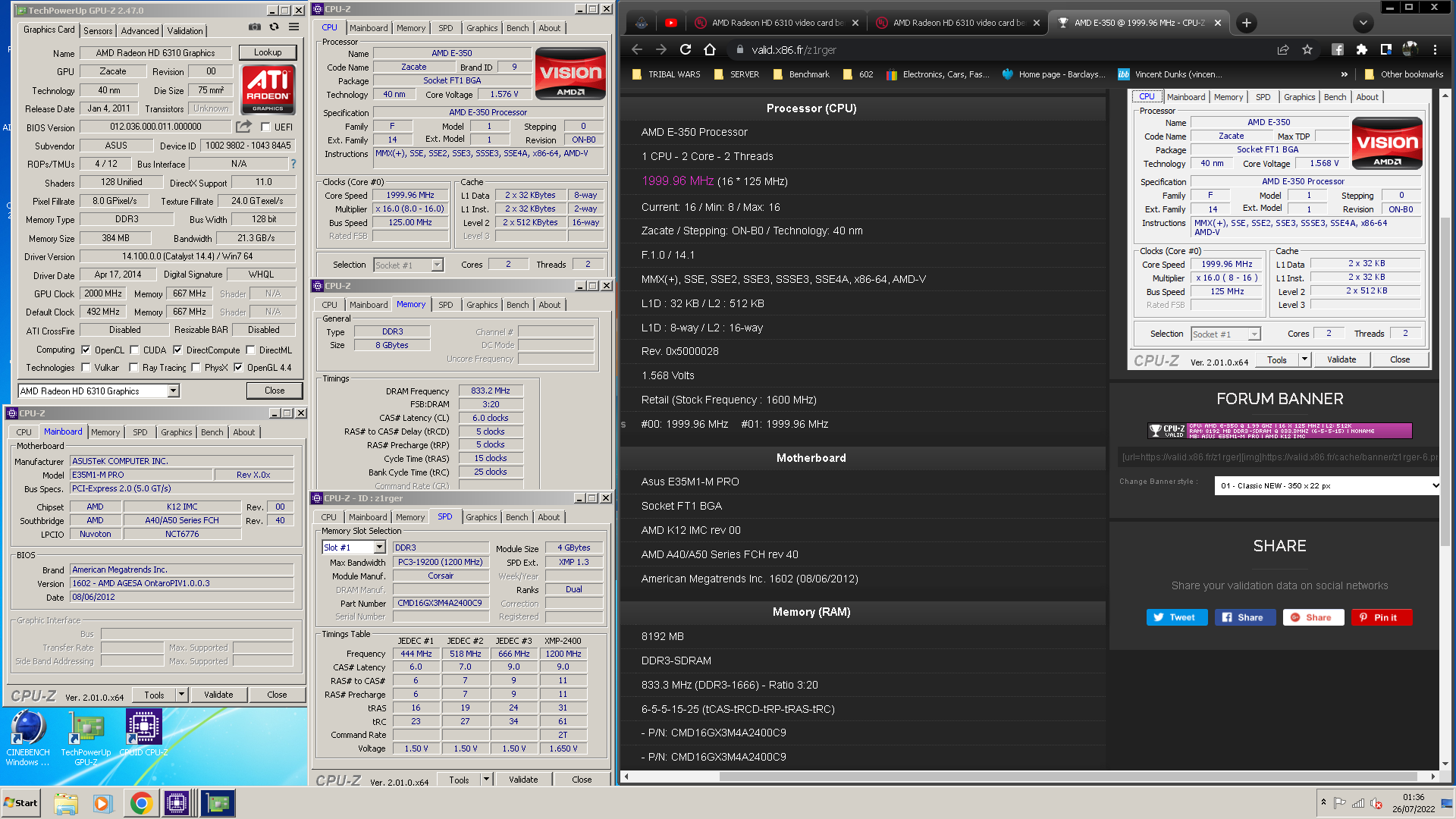Open a new Chrome tab with the plus button
The height and width of the screenshot is (819, 1456).
click(x=1246, y=23)
